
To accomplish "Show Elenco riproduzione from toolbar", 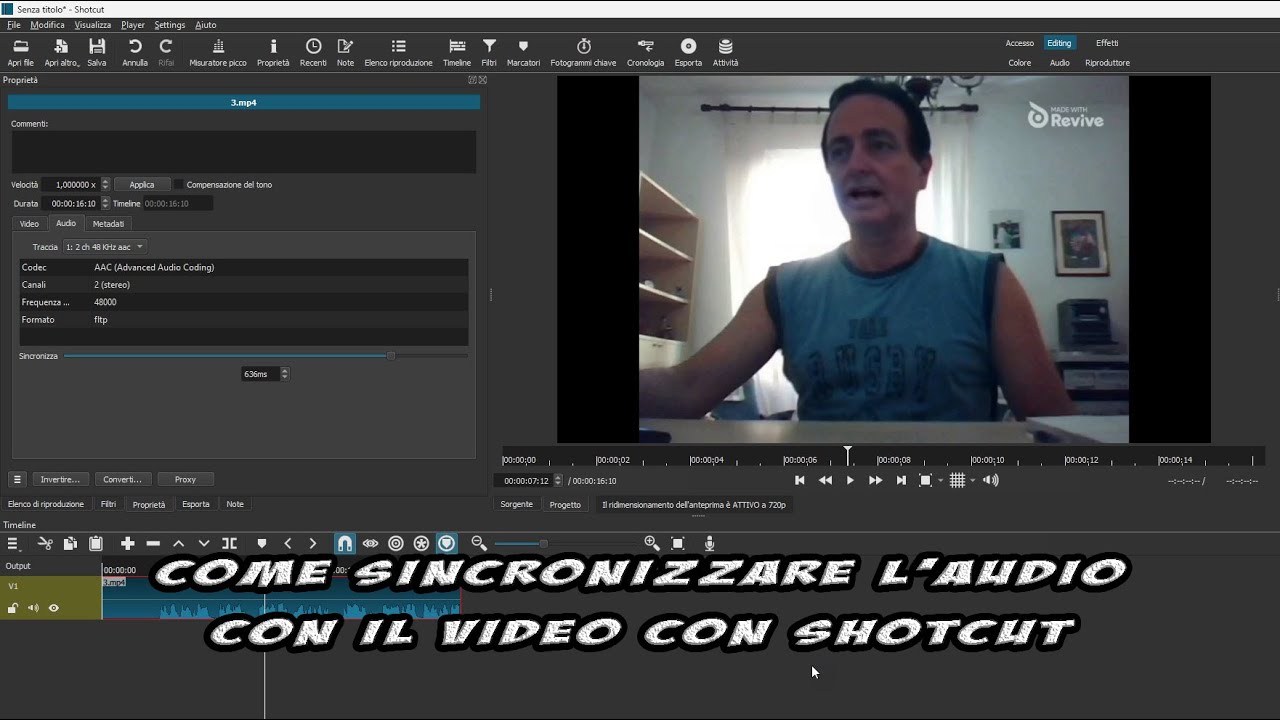I will (398, 53).
